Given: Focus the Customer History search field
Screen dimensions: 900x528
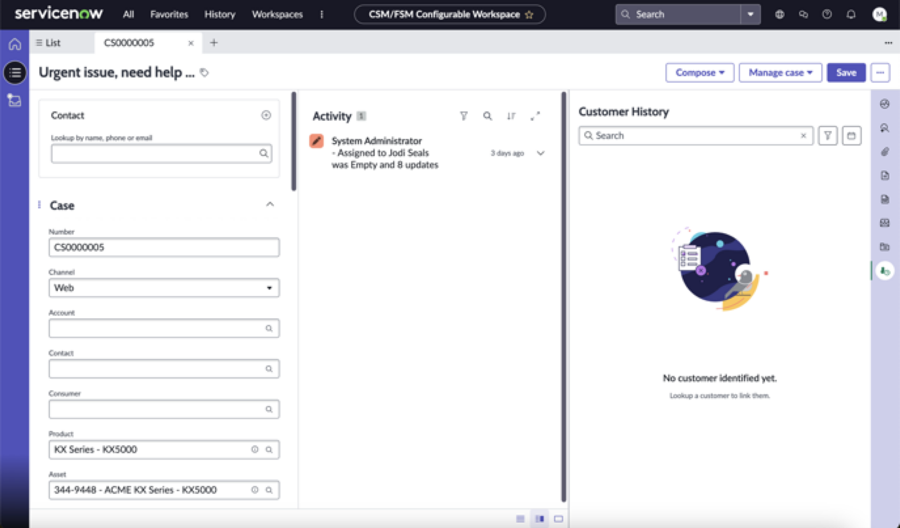Looking at the screenshot, I should coord(696,136).
